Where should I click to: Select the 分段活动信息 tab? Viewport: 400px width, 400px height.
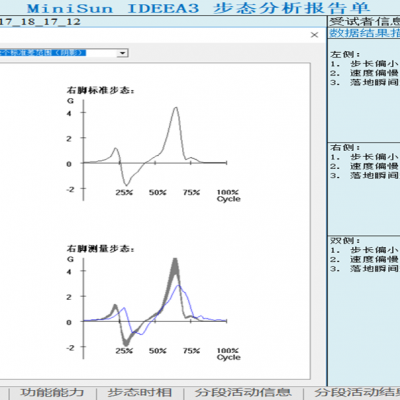tap(243, 392)
